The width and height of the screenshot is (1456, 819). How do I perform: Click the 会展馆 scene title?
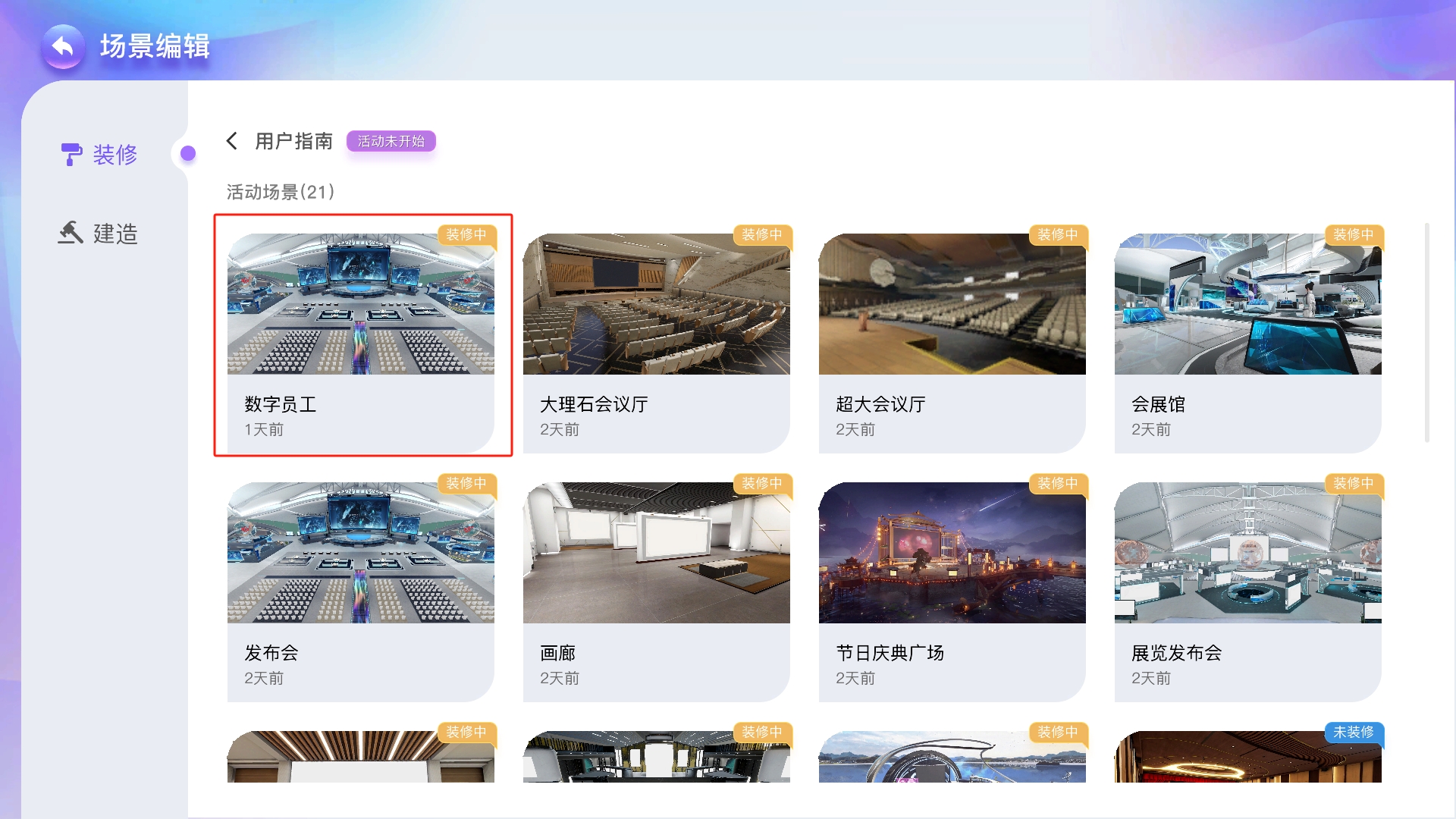[x=1158, y=404]
